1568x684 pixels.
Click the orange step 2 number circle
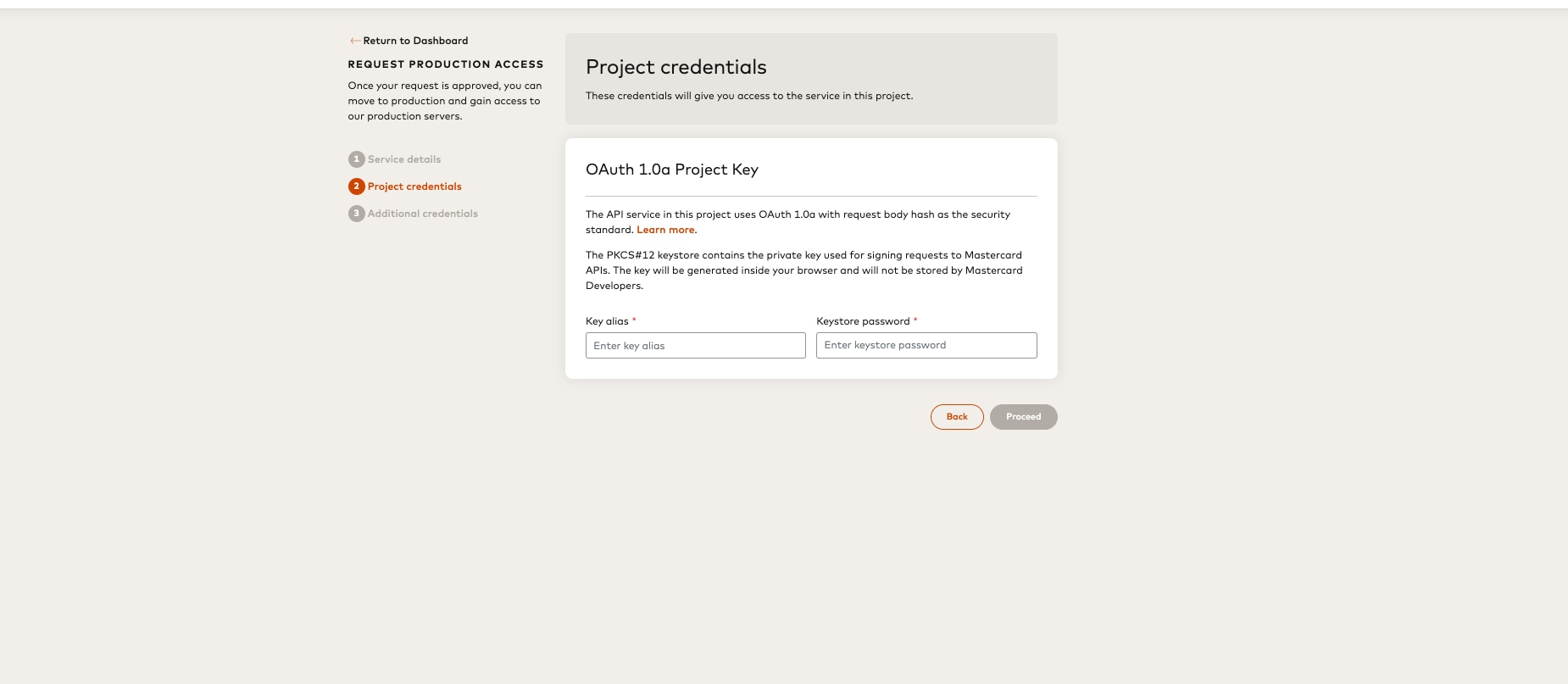tap(356, 186)
